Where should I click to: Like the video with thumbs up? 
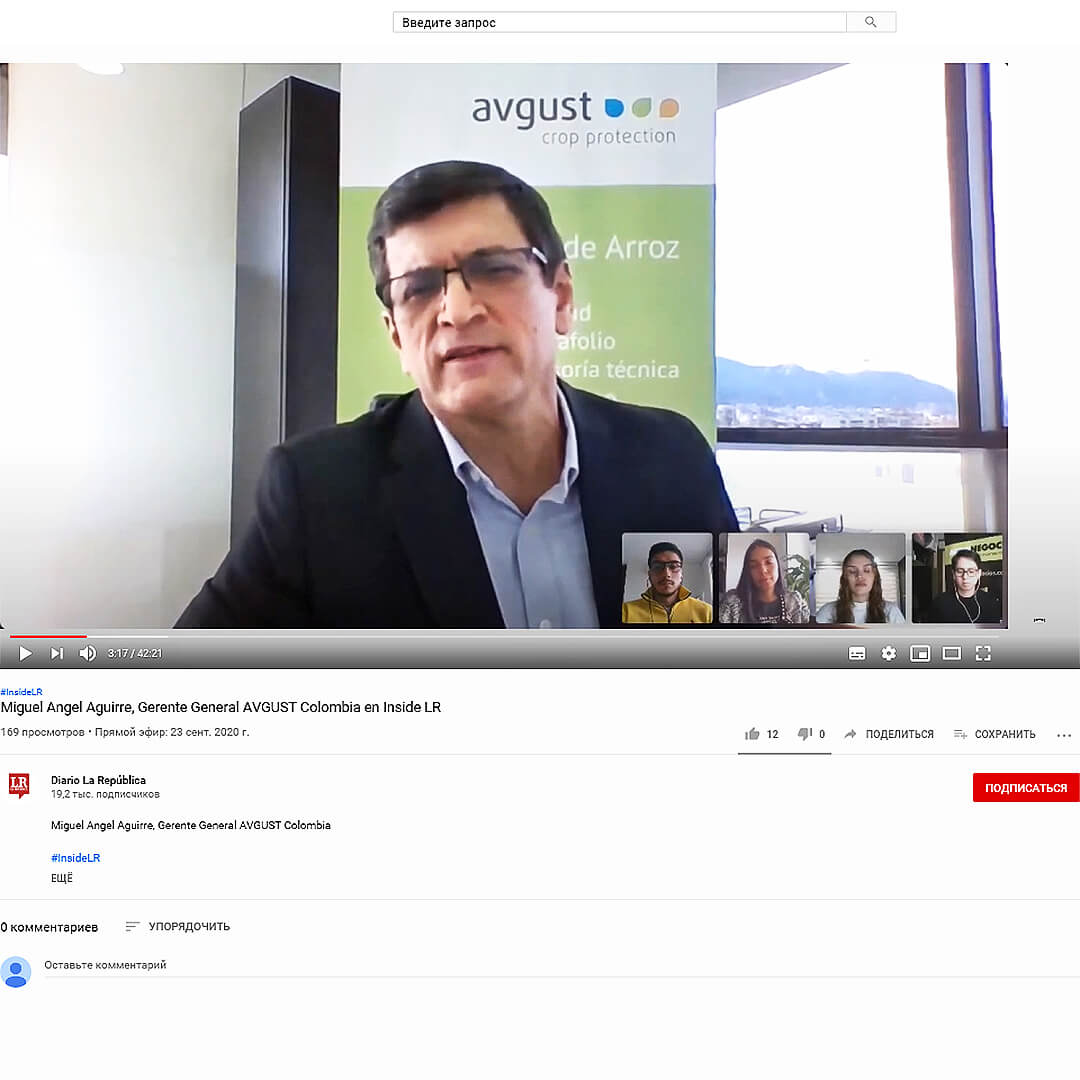(761, 734)
